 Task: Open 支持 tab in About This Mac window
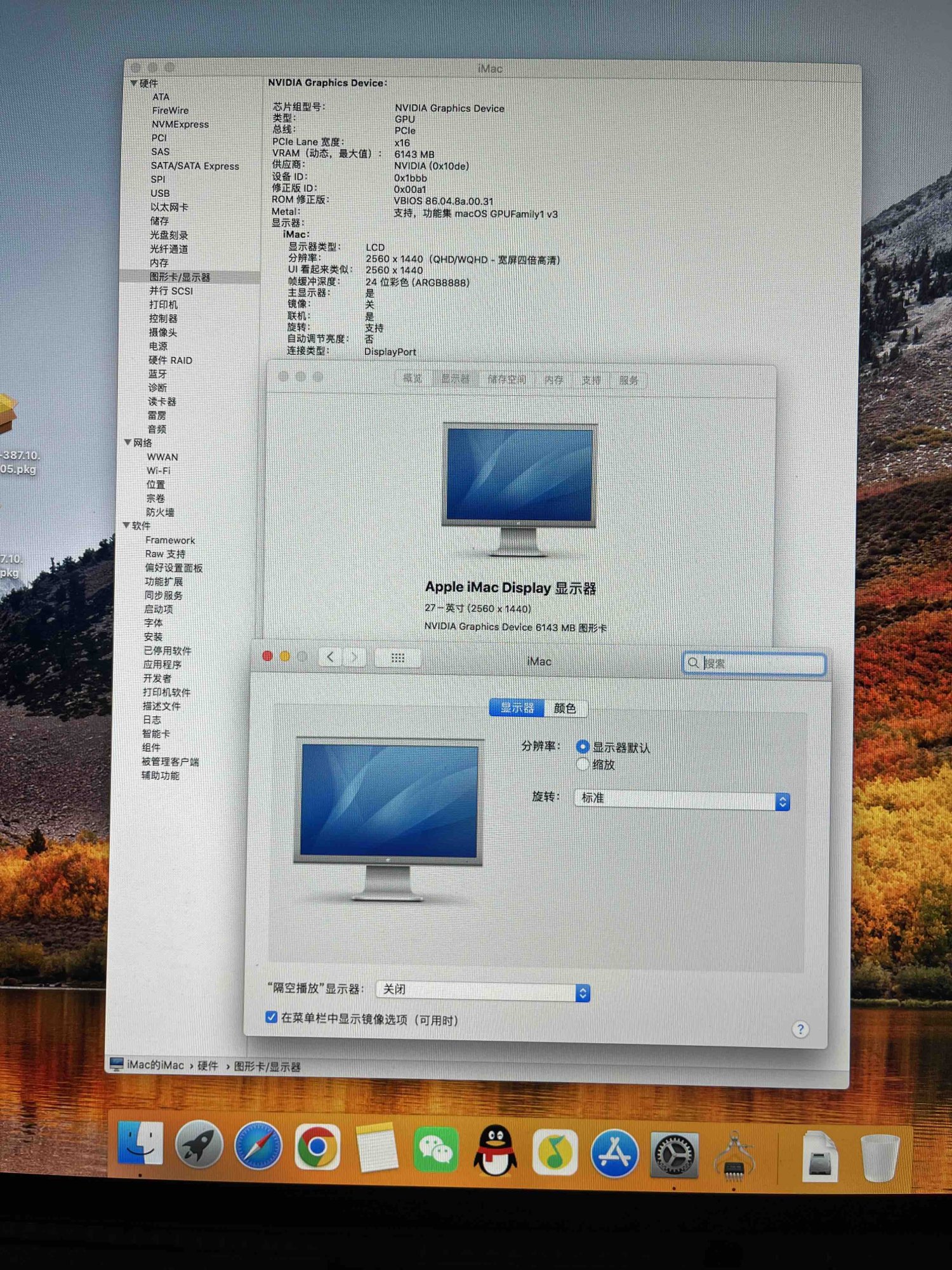pyautogui.click(x=591, y=380)
